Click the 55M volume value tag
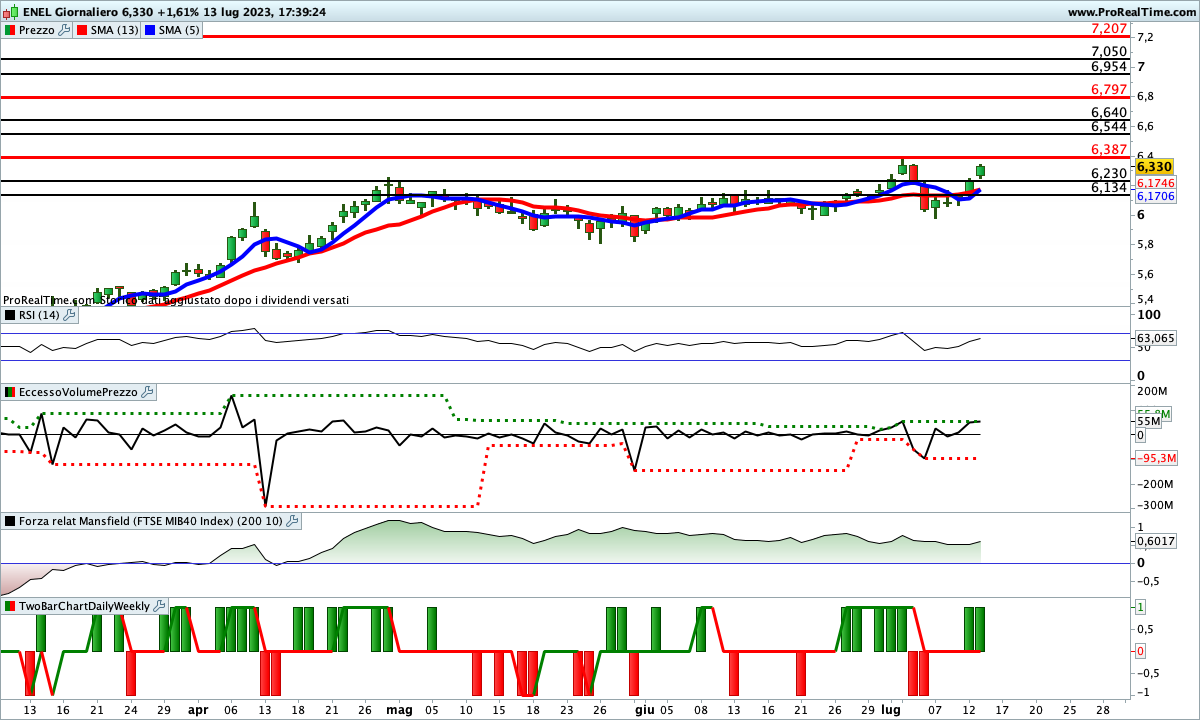The image size is (1200, 720). tap(1148, 422)
